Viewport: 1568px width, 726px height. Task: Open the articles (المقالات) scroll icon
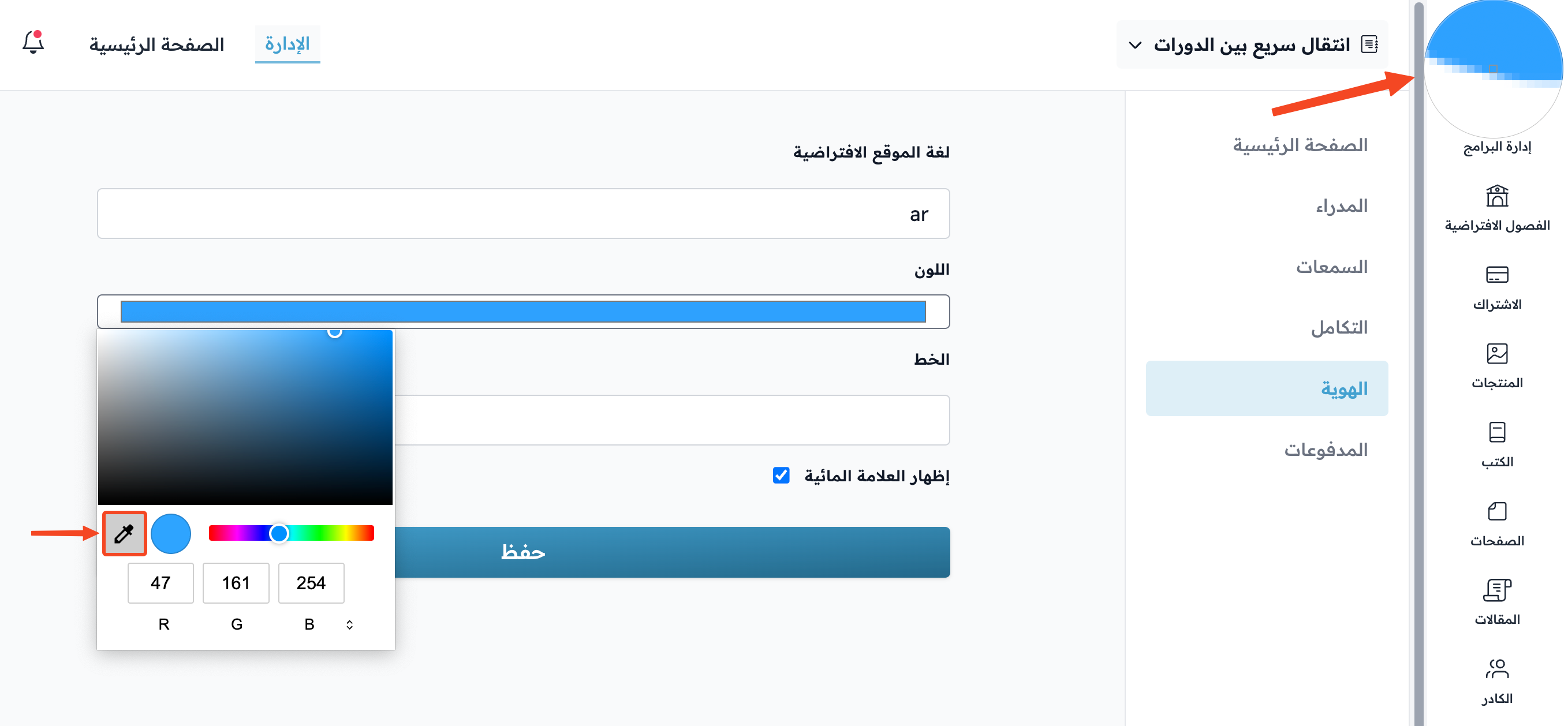pyautogui.click(x=1497, y=590)
